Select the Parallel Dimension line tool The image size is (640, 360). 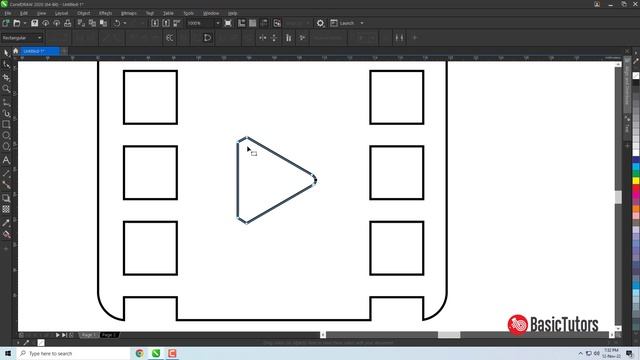6,173
